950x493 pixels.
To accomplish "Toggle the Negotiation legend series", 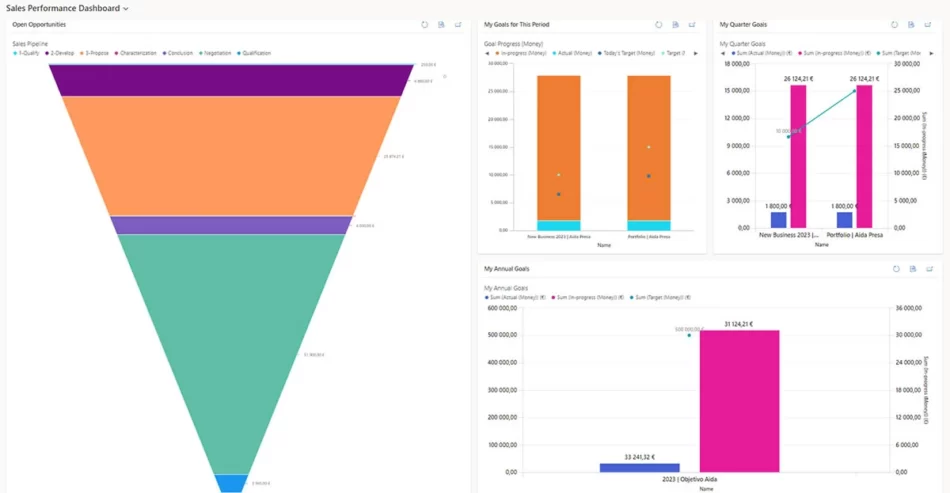I will coord(216,53).
